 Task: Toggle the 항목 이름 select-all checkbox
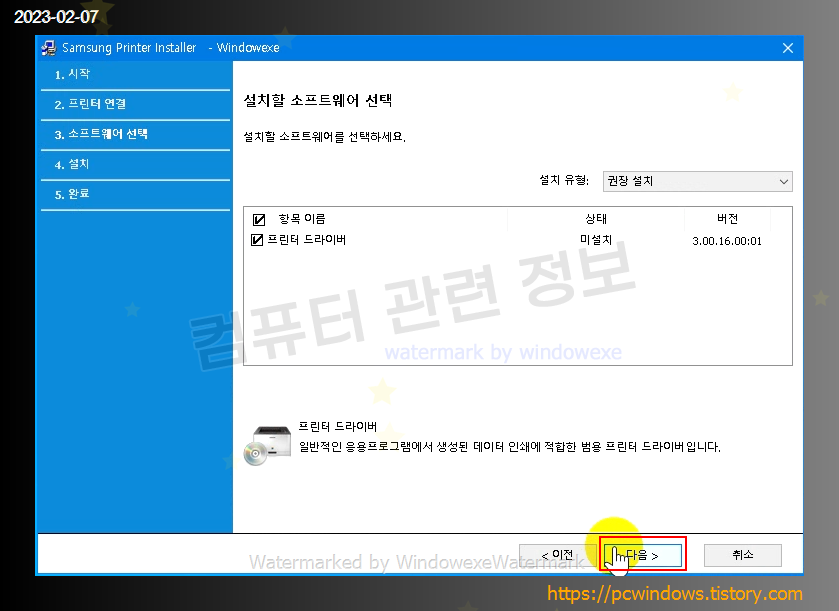tap(259, 219)
